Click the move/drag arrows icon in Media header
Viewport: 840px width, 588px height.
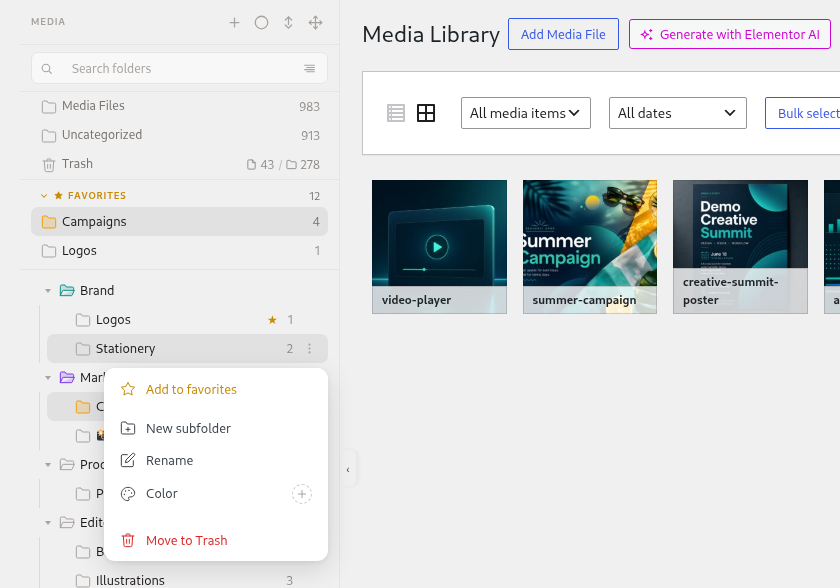[x=316, y=22]
